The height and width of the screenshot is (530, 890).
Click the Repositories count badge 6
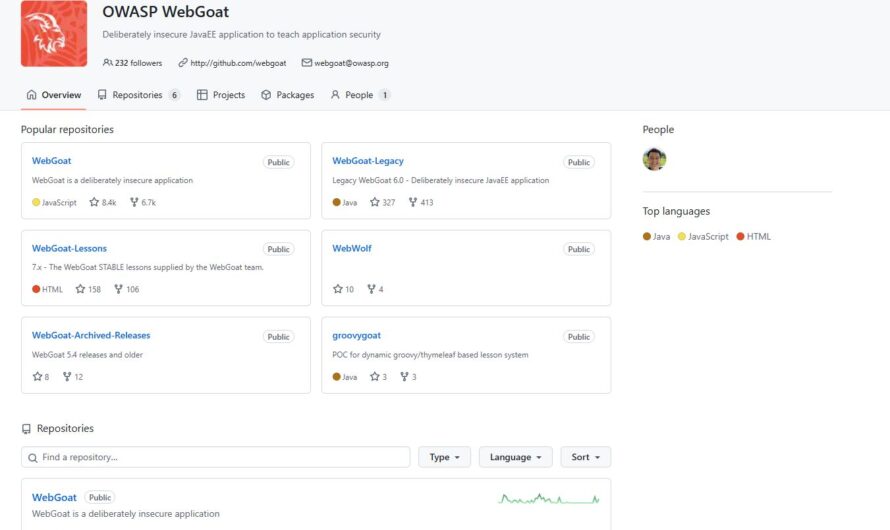174,95
